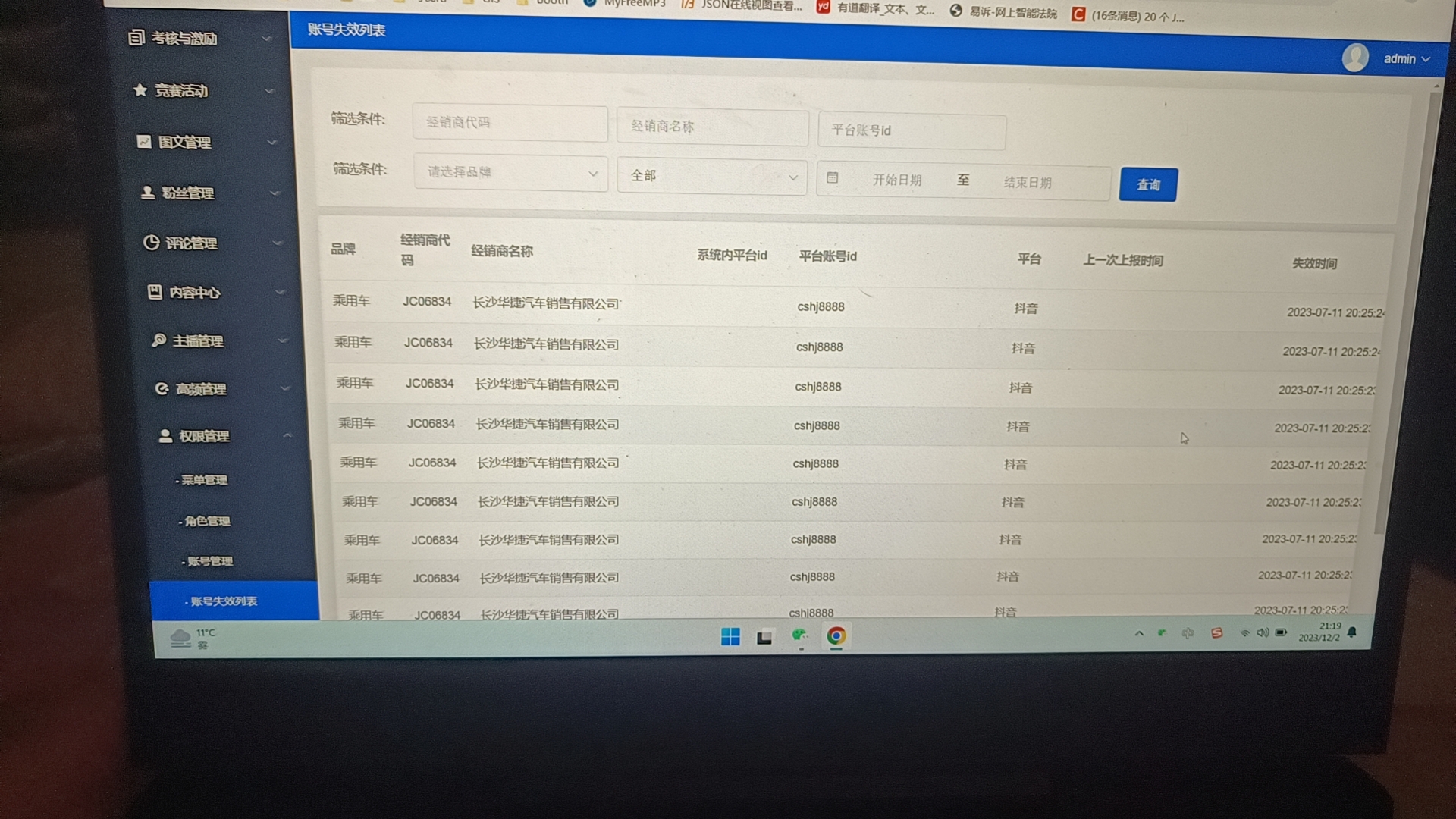Click the 查询 search button

(1148, 184)
